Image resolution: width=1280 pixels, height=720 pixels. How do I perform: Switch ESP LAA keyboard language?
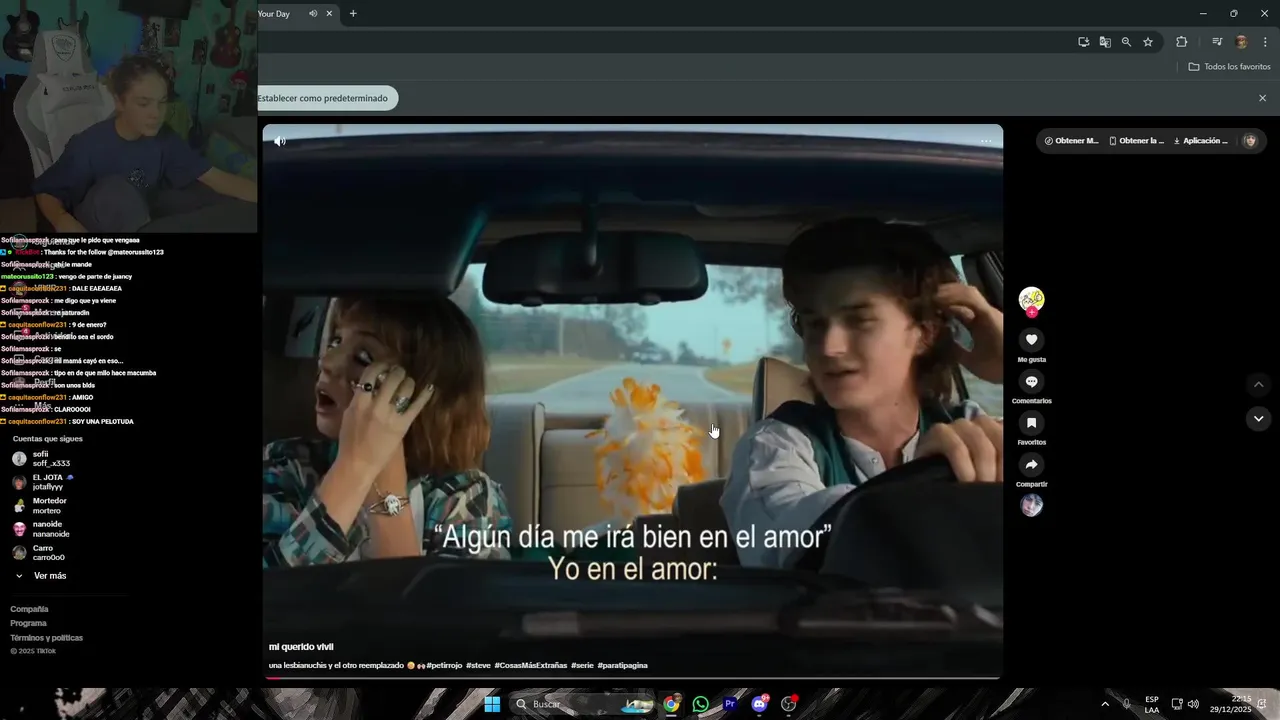pyautogui.click(x=1152, y=704)
